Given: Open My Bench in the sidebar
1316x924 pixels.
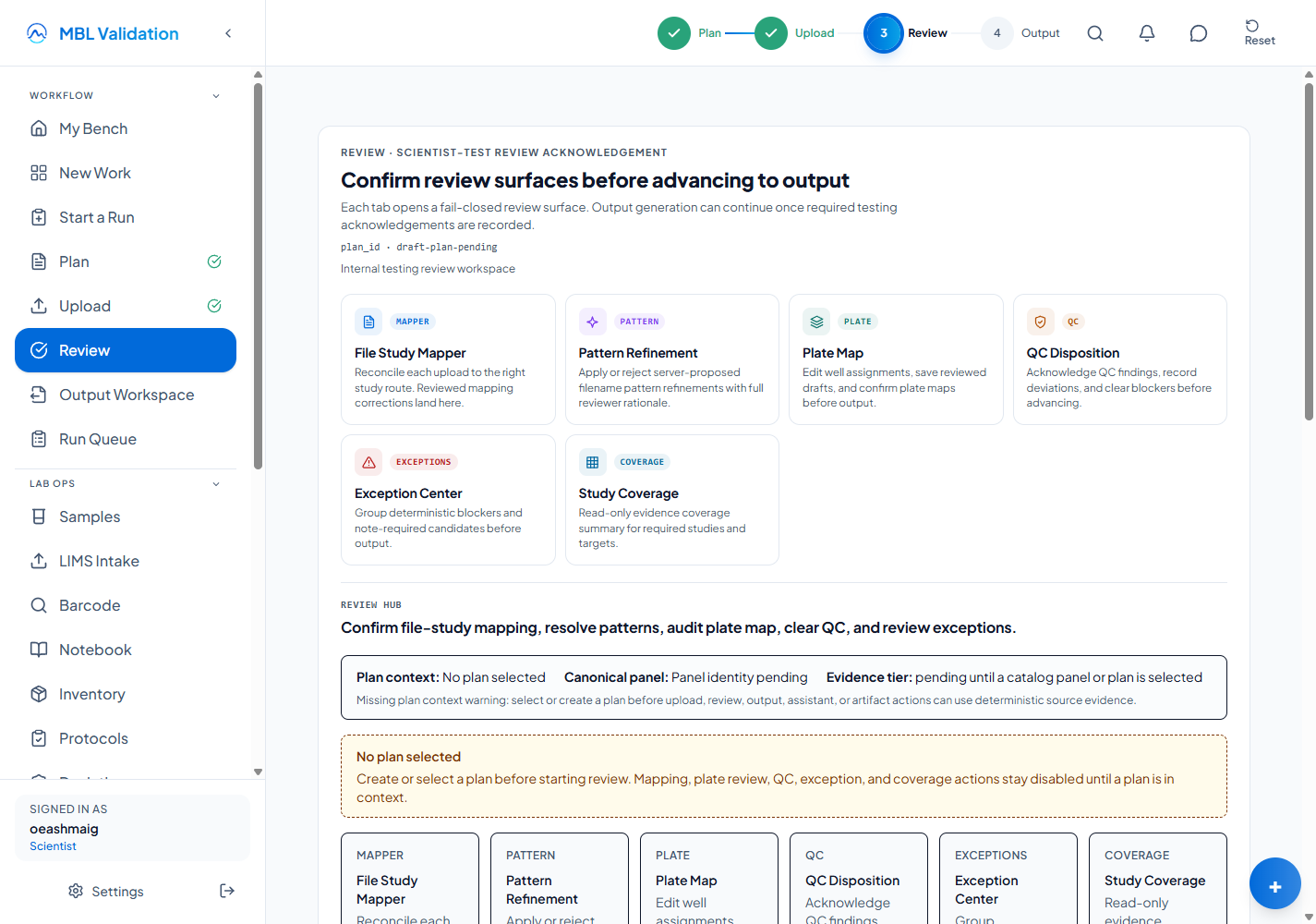Looking at the screenshot, I should 126,128.
